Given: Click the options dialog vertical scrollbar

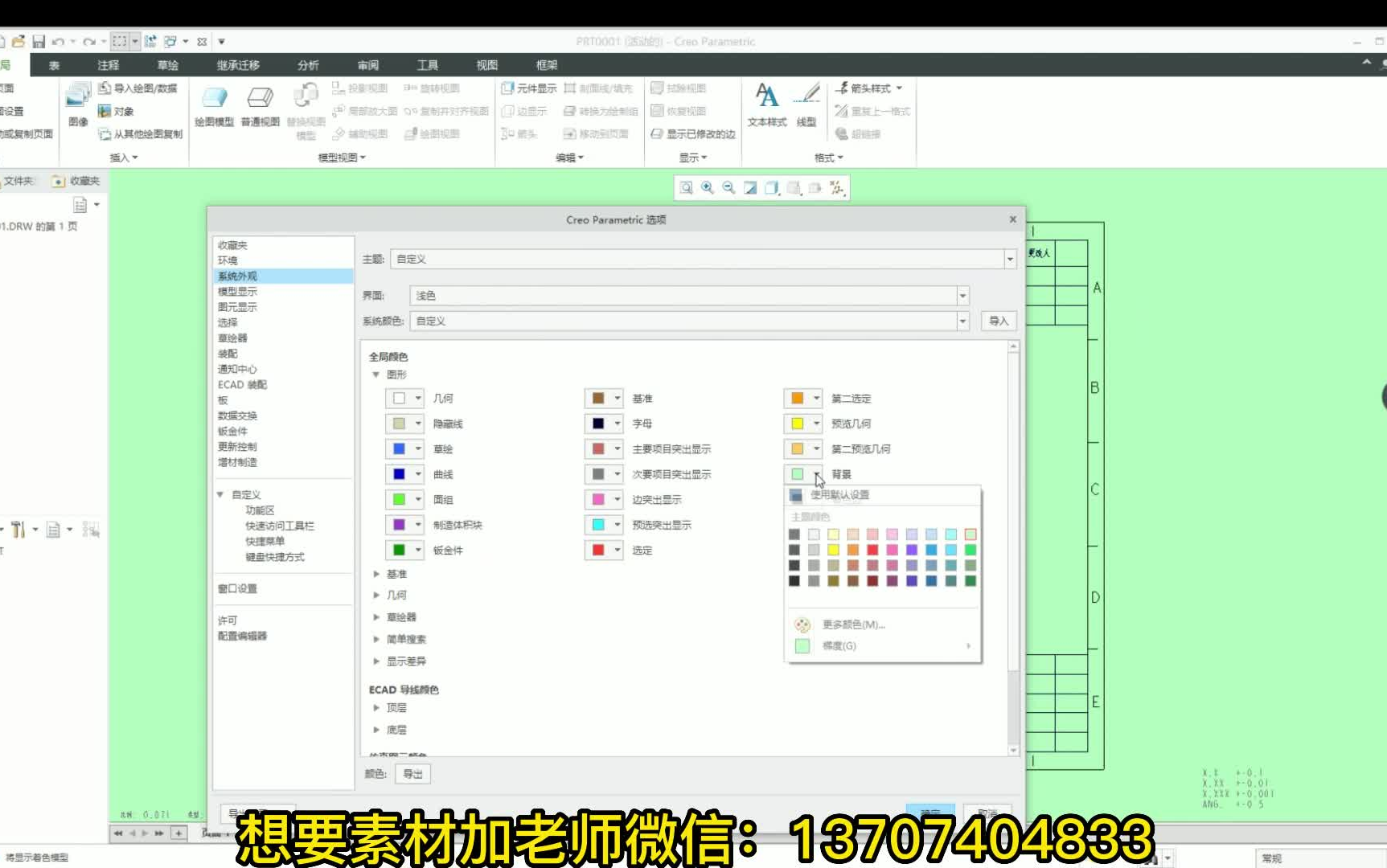Looking at the screenshot, I should coord(1013,547).
